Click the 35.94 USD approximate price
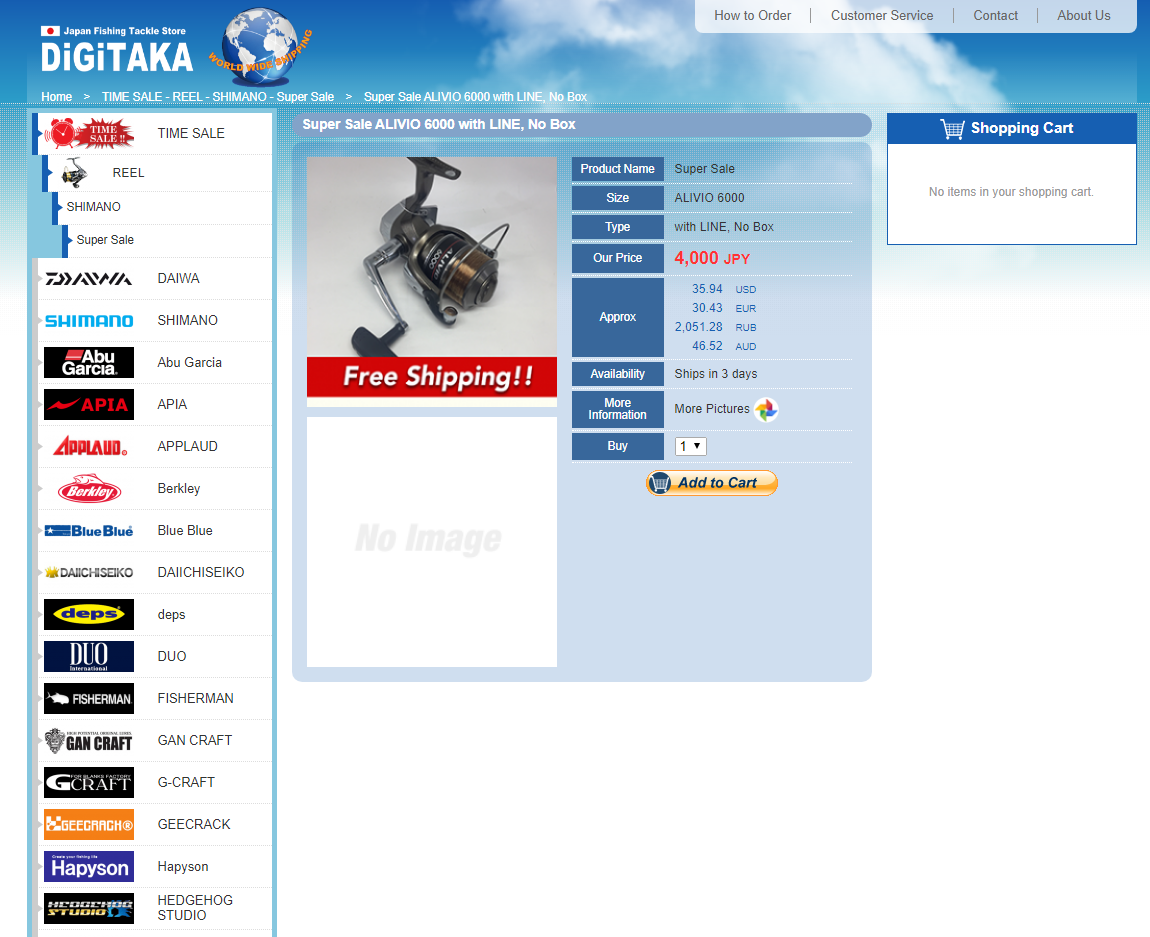1150x937 pixels. 723,289
